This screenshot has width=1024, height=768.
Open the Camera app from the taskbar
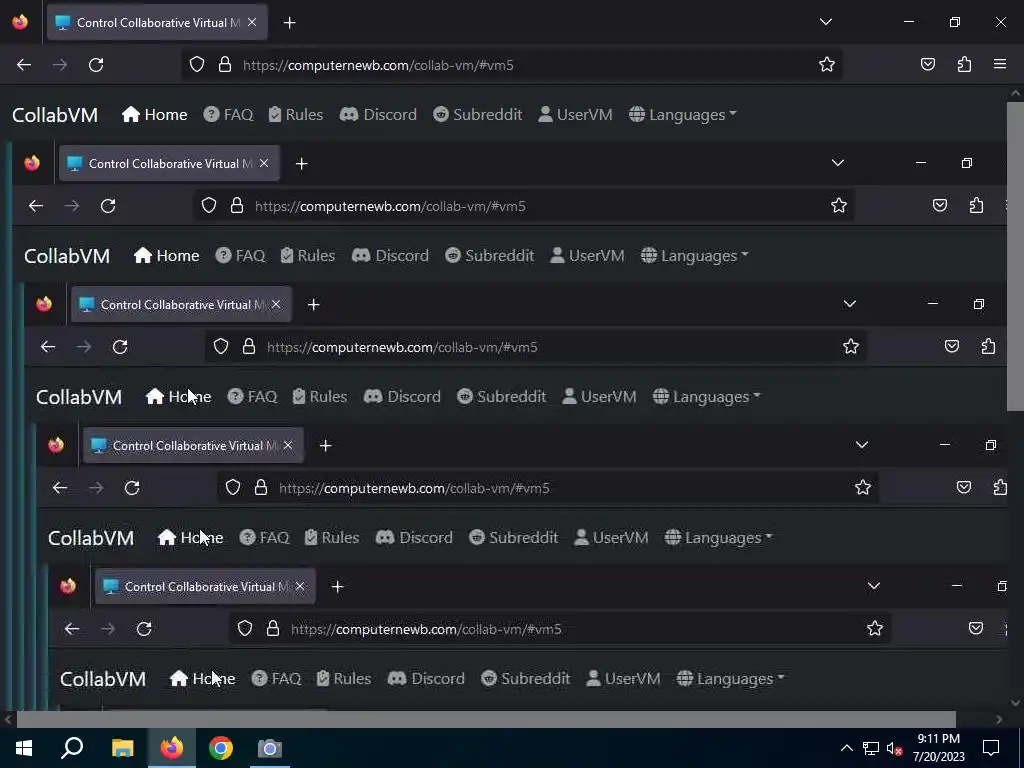pos(269,748)
